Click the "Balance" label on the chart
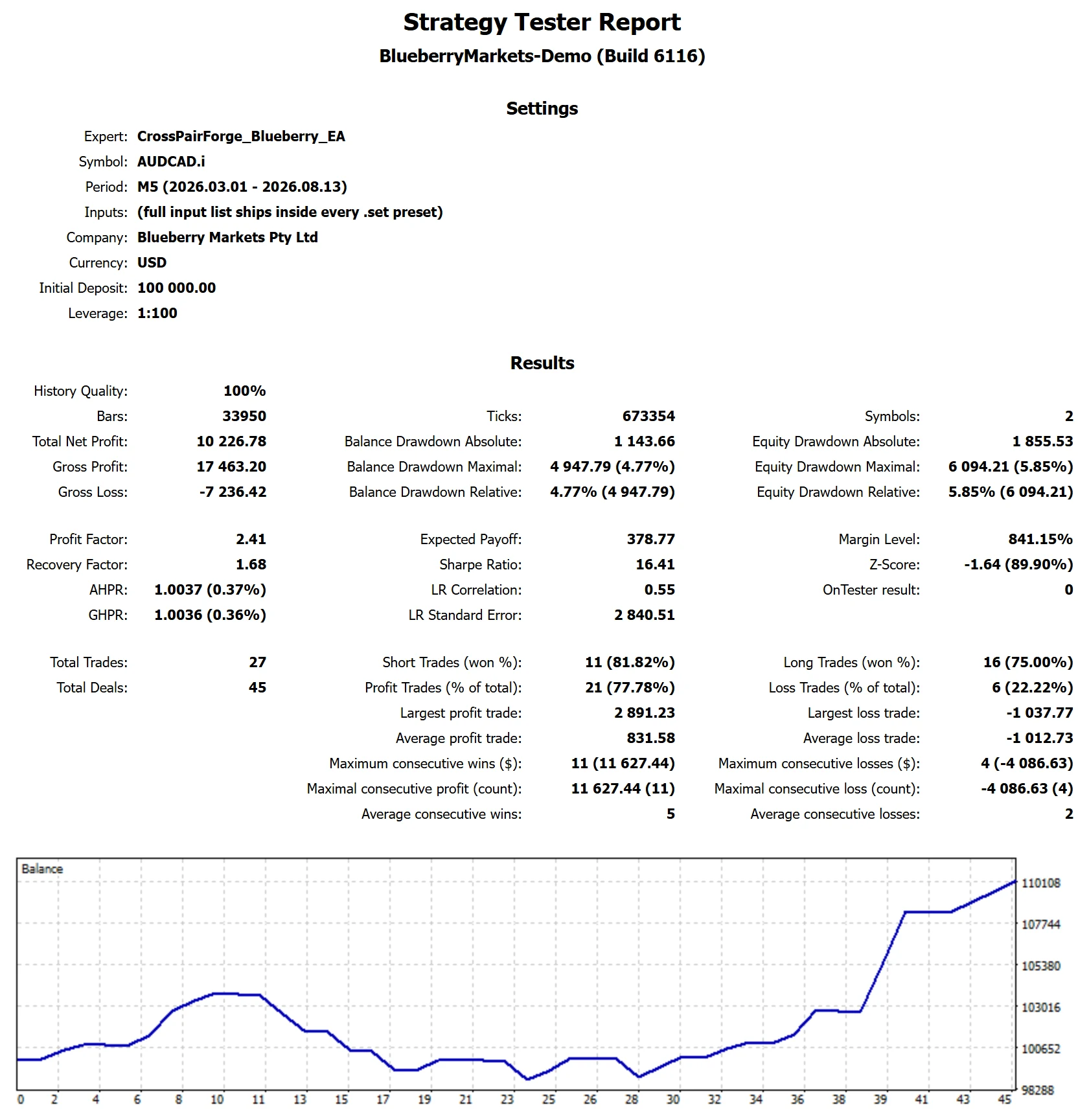 point(42,869)
